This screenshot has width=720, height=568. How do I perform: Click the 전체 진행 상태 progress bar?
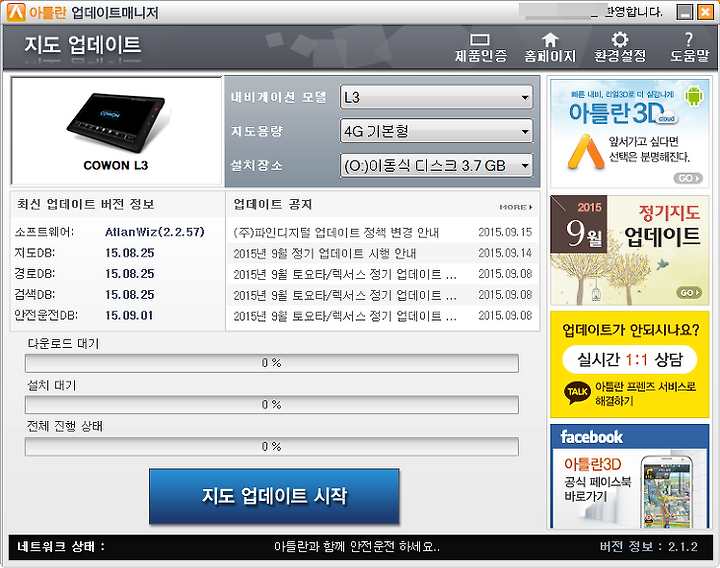[x=272, y=447]
